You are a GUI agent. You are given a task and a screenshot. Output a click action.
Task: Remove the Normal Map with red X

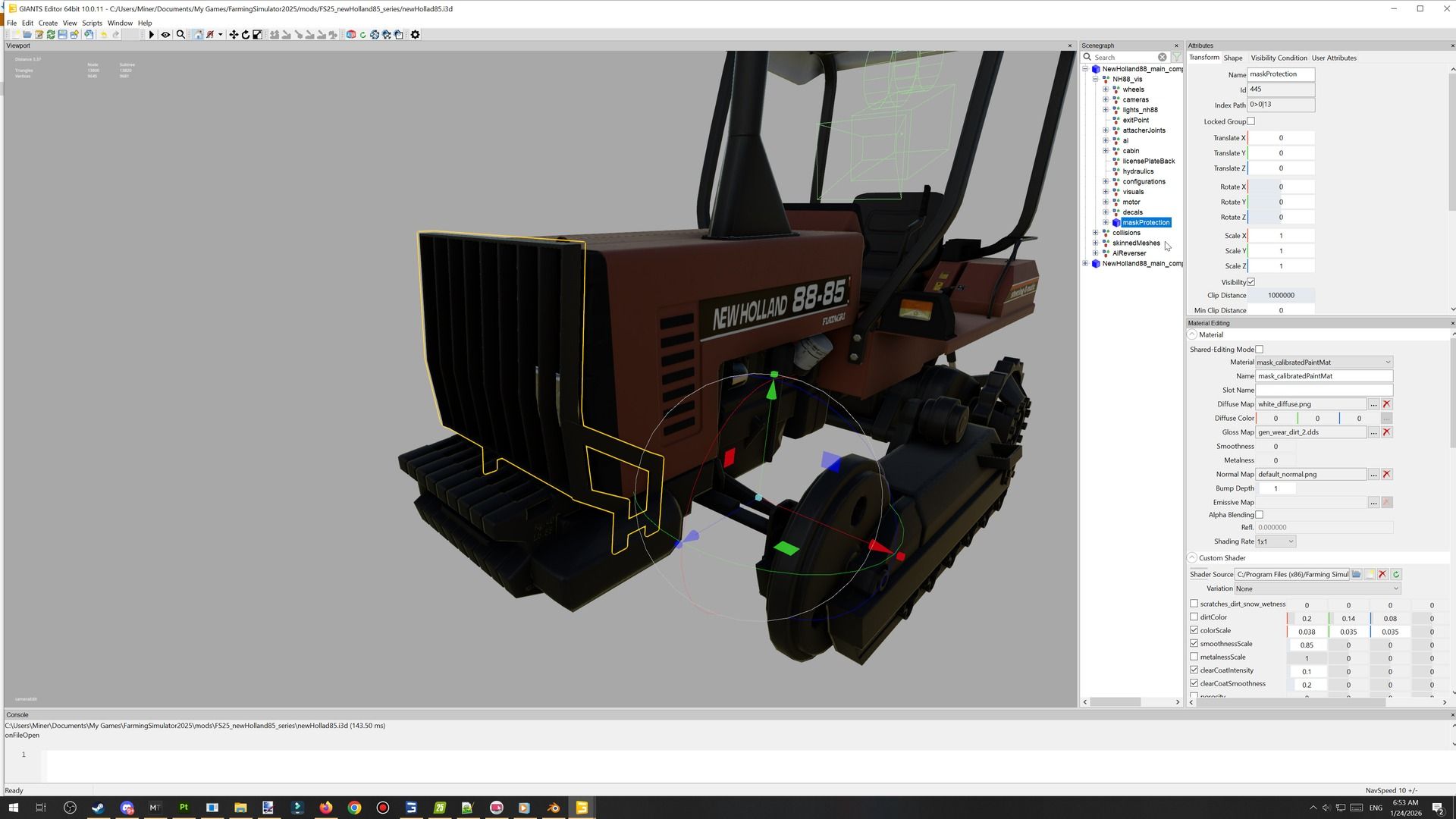(1386, 475)
